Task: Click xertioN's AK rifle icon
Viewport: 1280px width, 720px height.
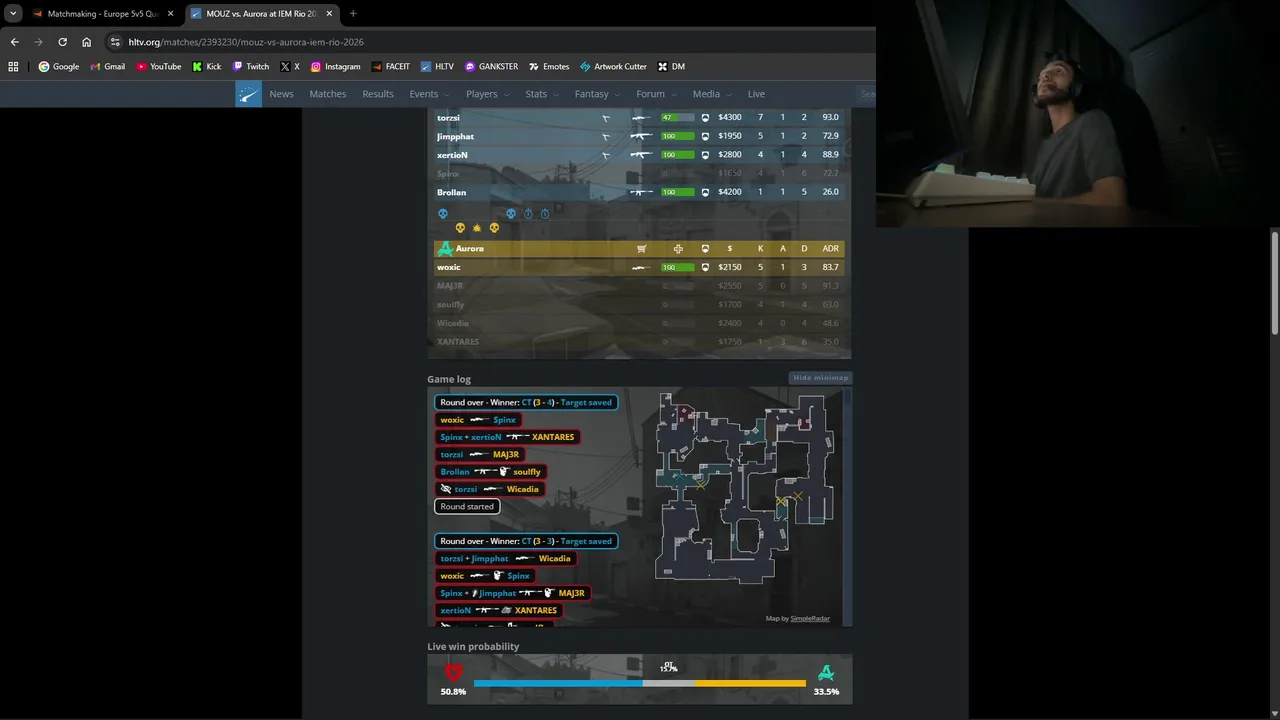Action: coord(641,155)
